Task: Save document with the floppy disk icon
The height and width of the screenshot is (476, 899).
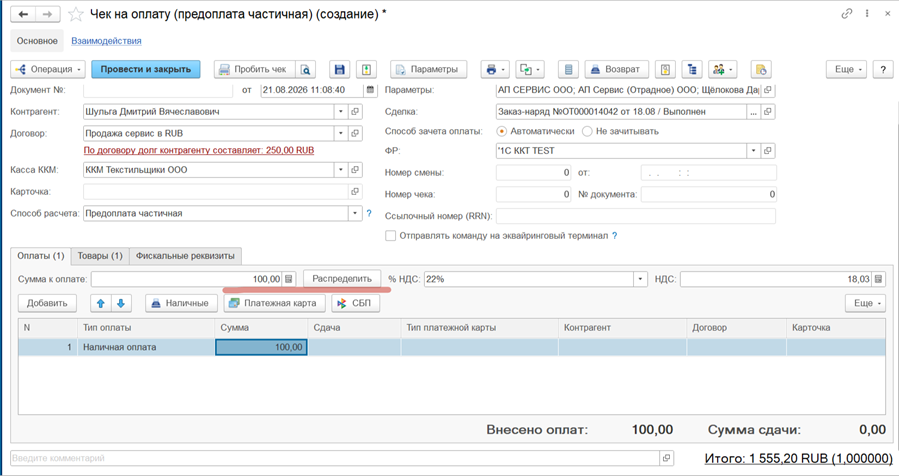Action: pos(339,69)
